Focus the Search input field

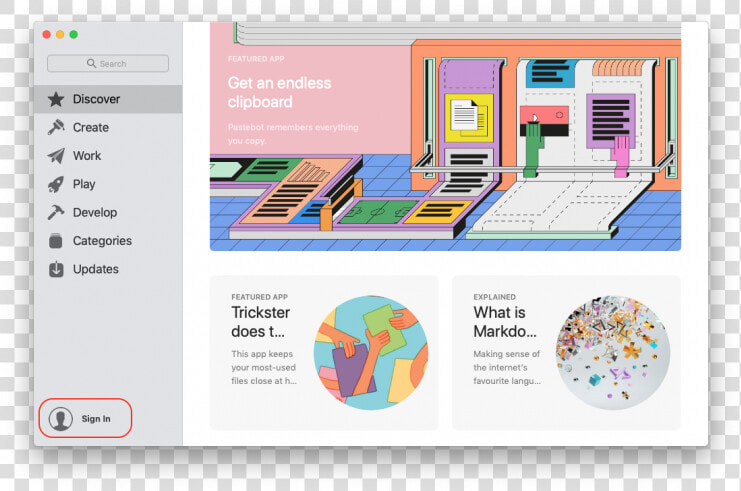tap(108, 63)
